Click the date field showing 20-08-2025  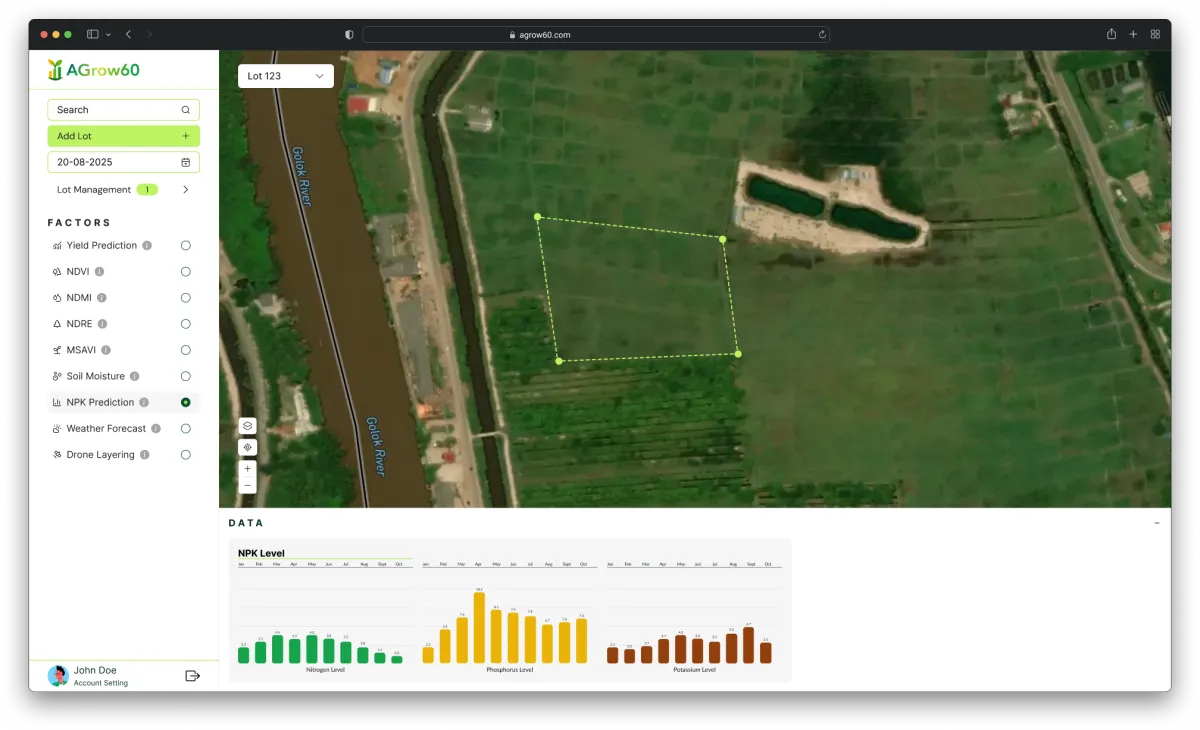[x=123, y=162]
